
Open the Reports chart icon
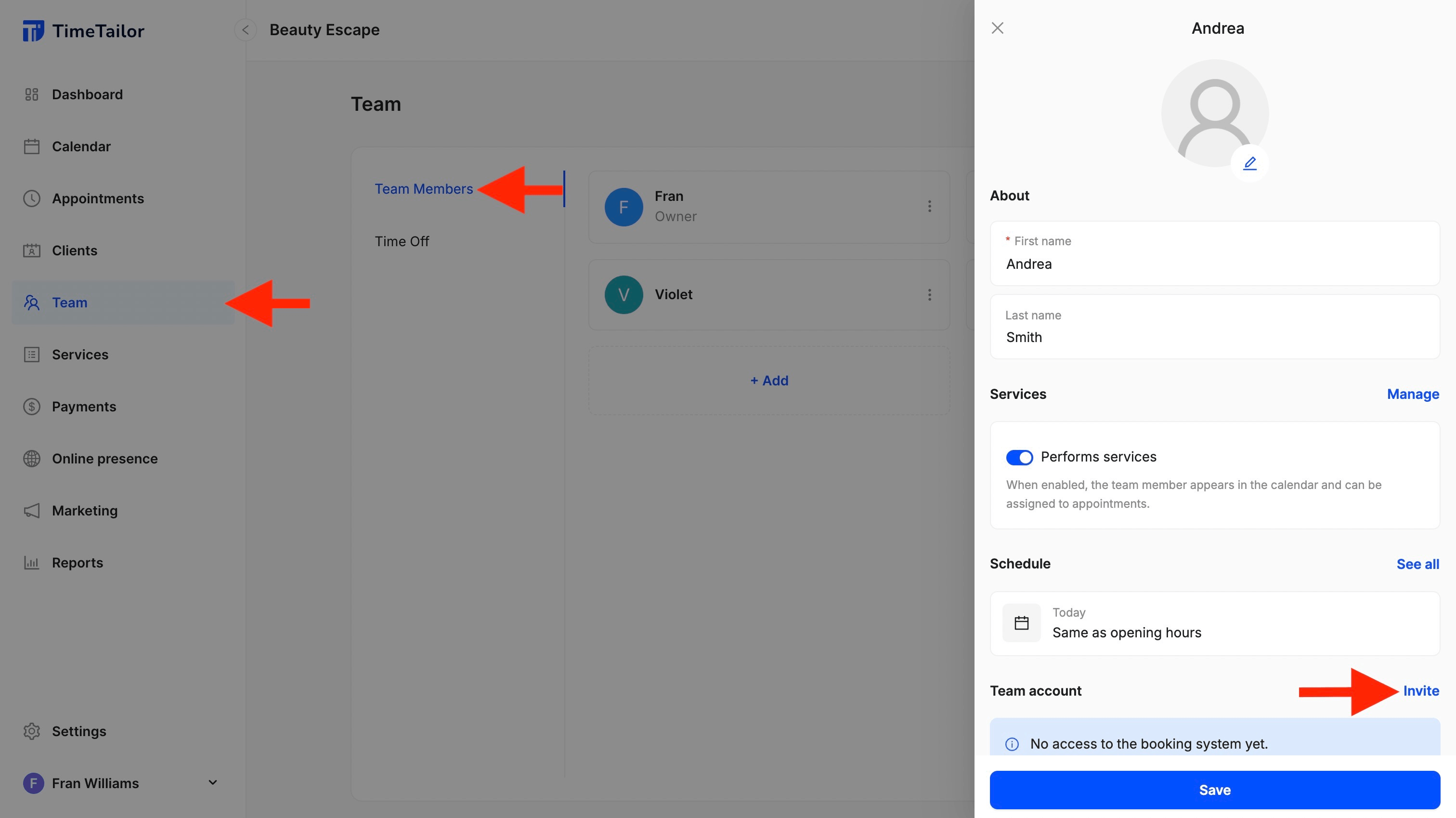32,562
